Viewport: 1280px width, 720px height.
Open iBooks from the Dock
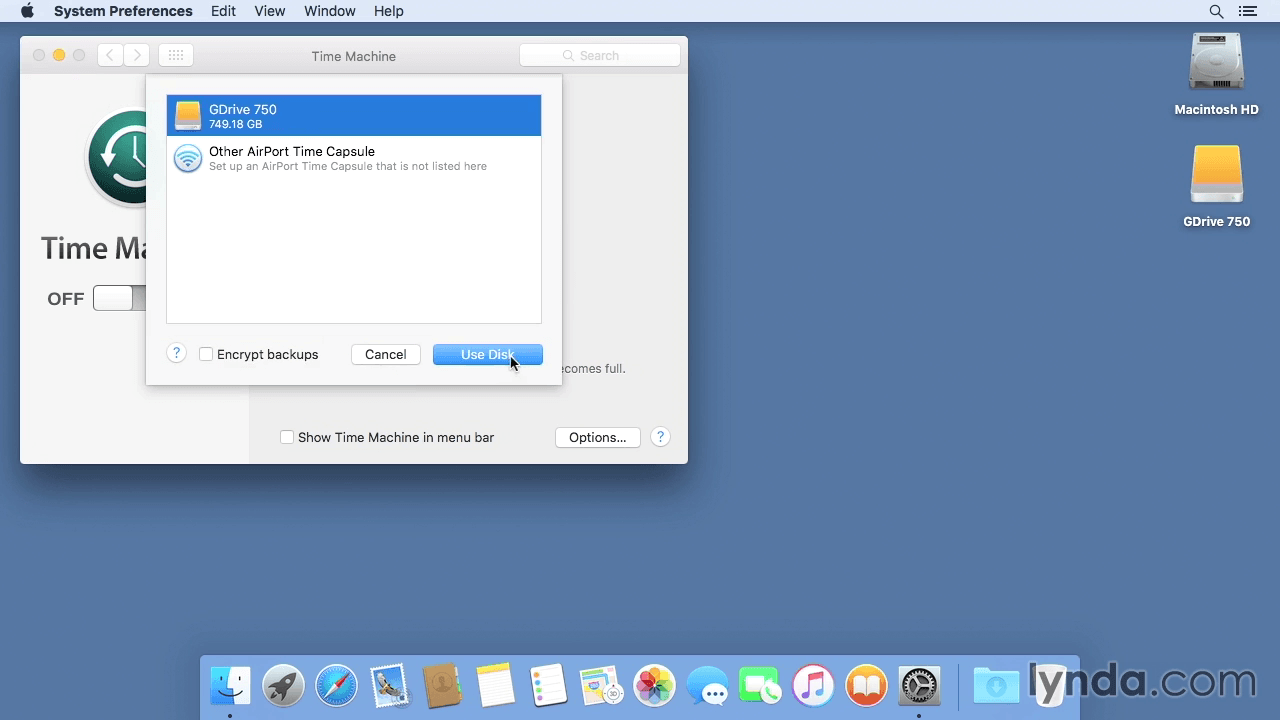866,686
